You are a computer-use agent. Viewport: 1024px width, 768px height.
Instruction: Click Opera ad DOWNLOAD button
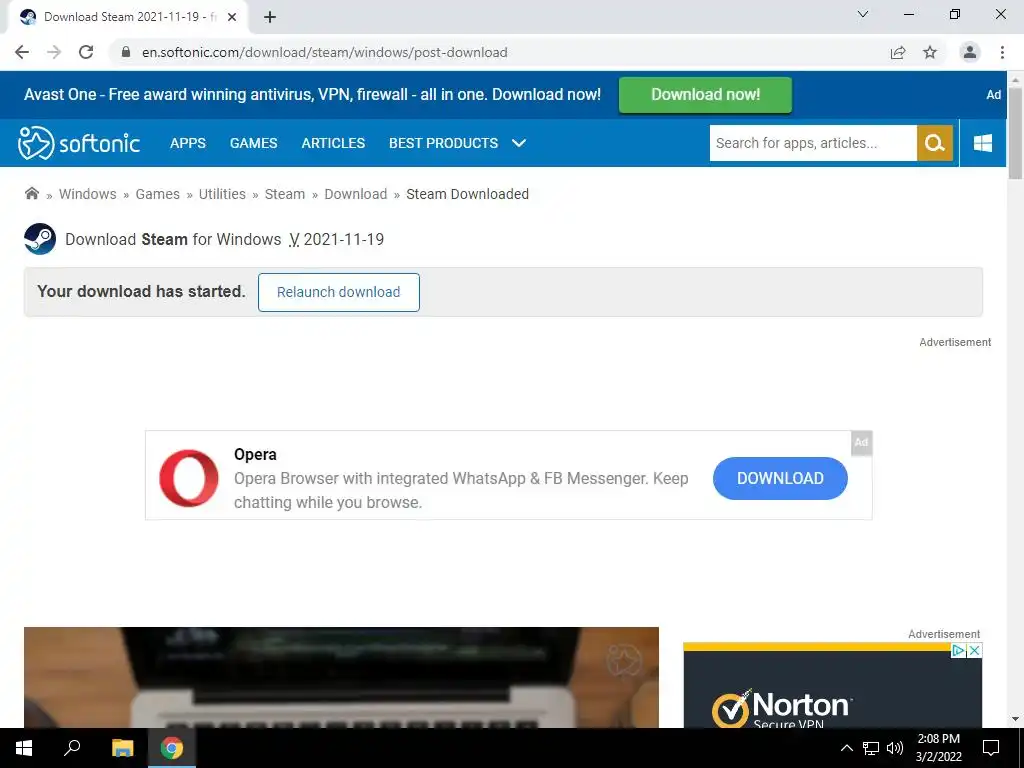tap(780, 478)
